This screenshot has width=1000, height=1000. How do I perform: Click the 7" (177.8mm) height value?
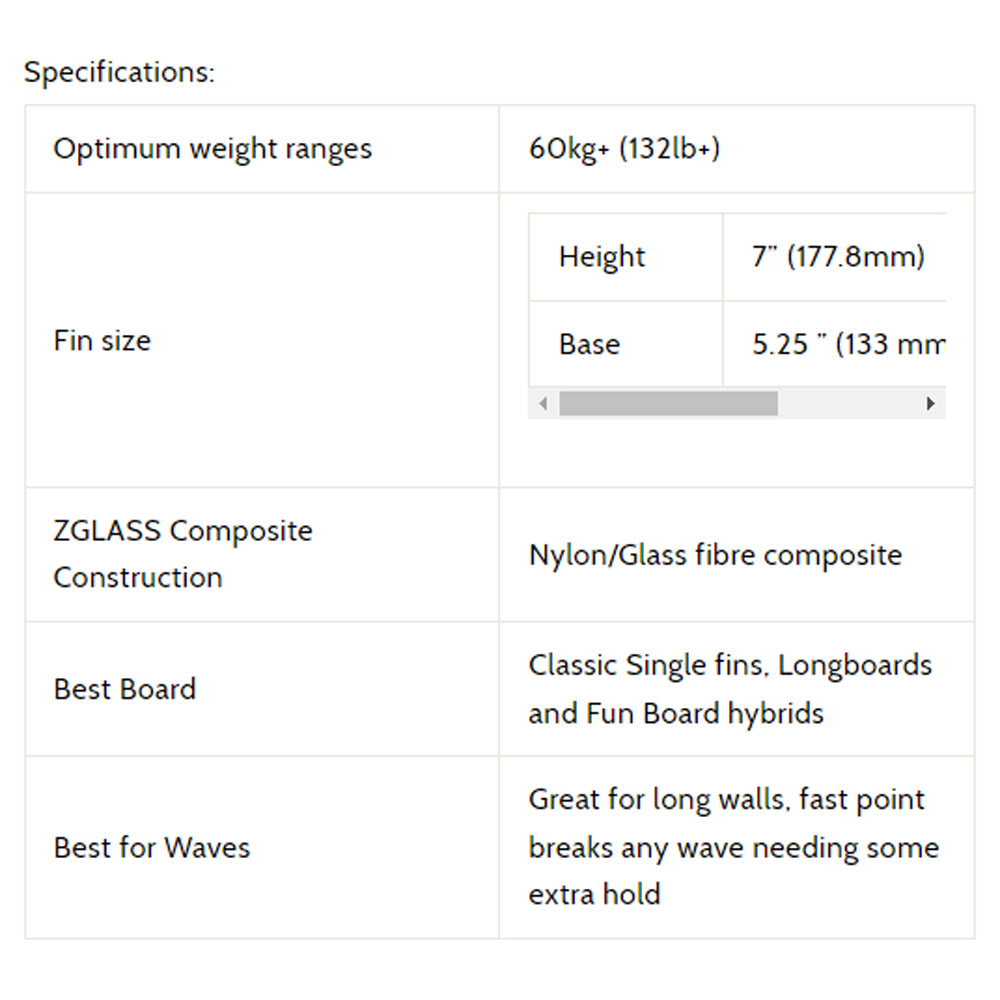pyautogui.click(x=838, y=257)
